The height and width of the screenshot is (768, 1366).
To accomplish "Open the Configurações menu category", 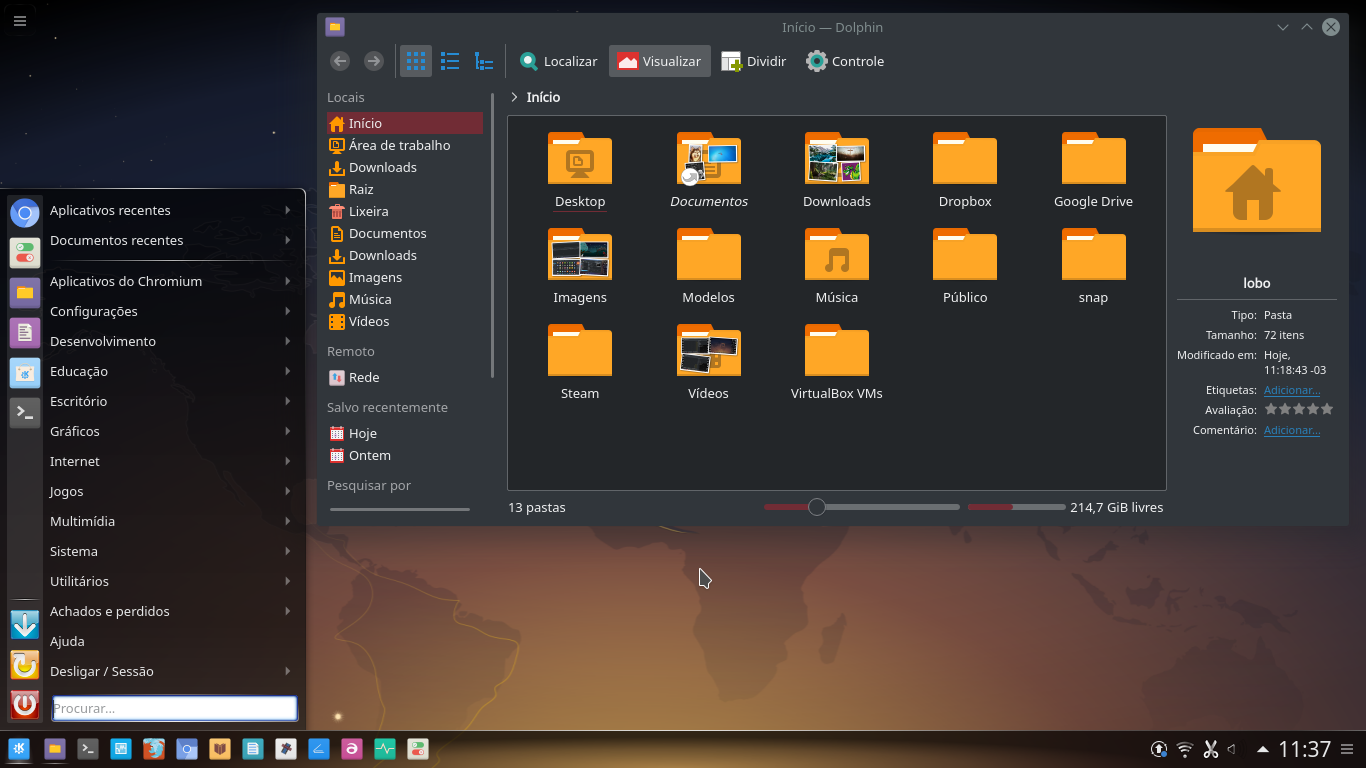I will click(x=92, y=311).
